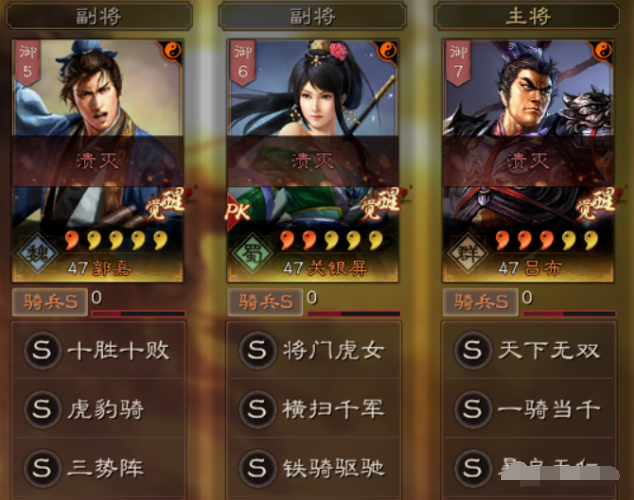This screenshot has width=634, height=500.
Task: Click the S rank icon beside 十胜十败
Action: 42,350
